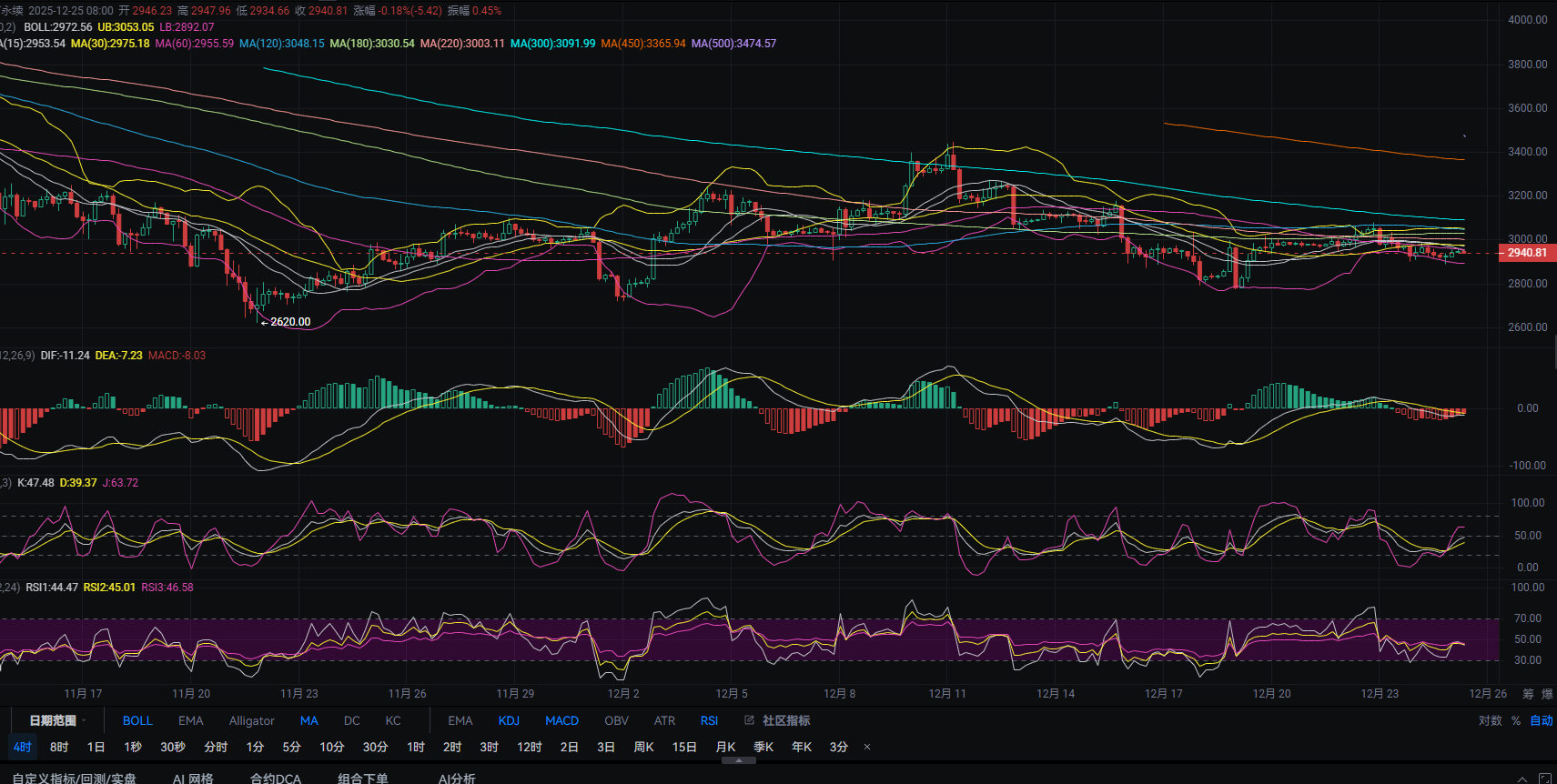This screenshot has height=784, width=1557.
Task: Click the 爆 liquidation icon
Action: pyautogui.click(x=1547, y=694)
